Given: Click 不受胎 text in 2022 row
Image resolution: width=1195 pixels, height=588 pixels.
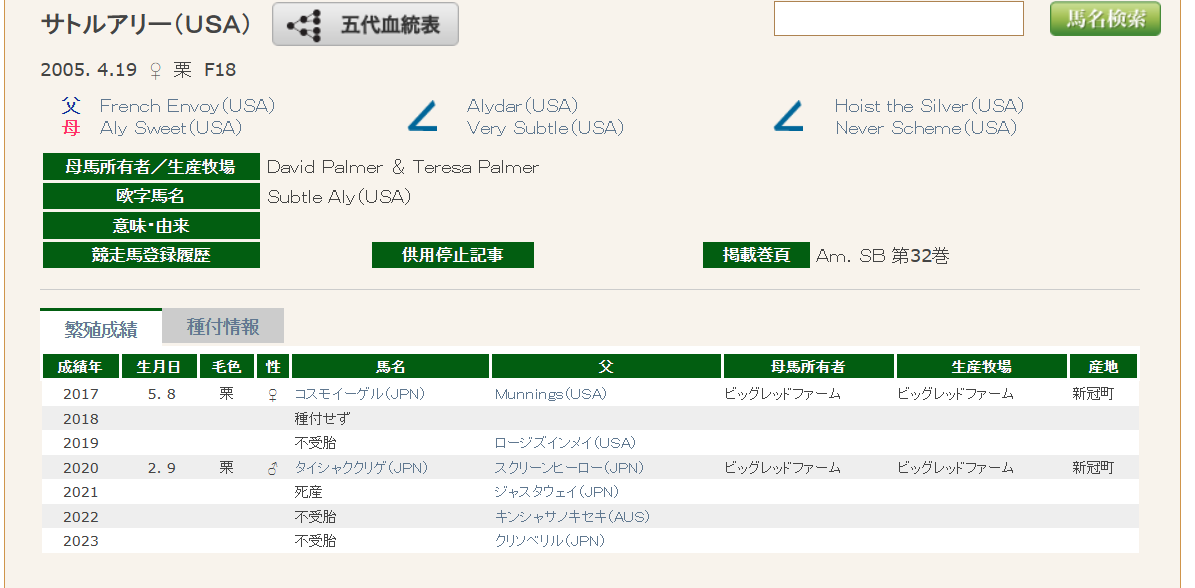Looking at the screenshot, I should click(316, 517).
